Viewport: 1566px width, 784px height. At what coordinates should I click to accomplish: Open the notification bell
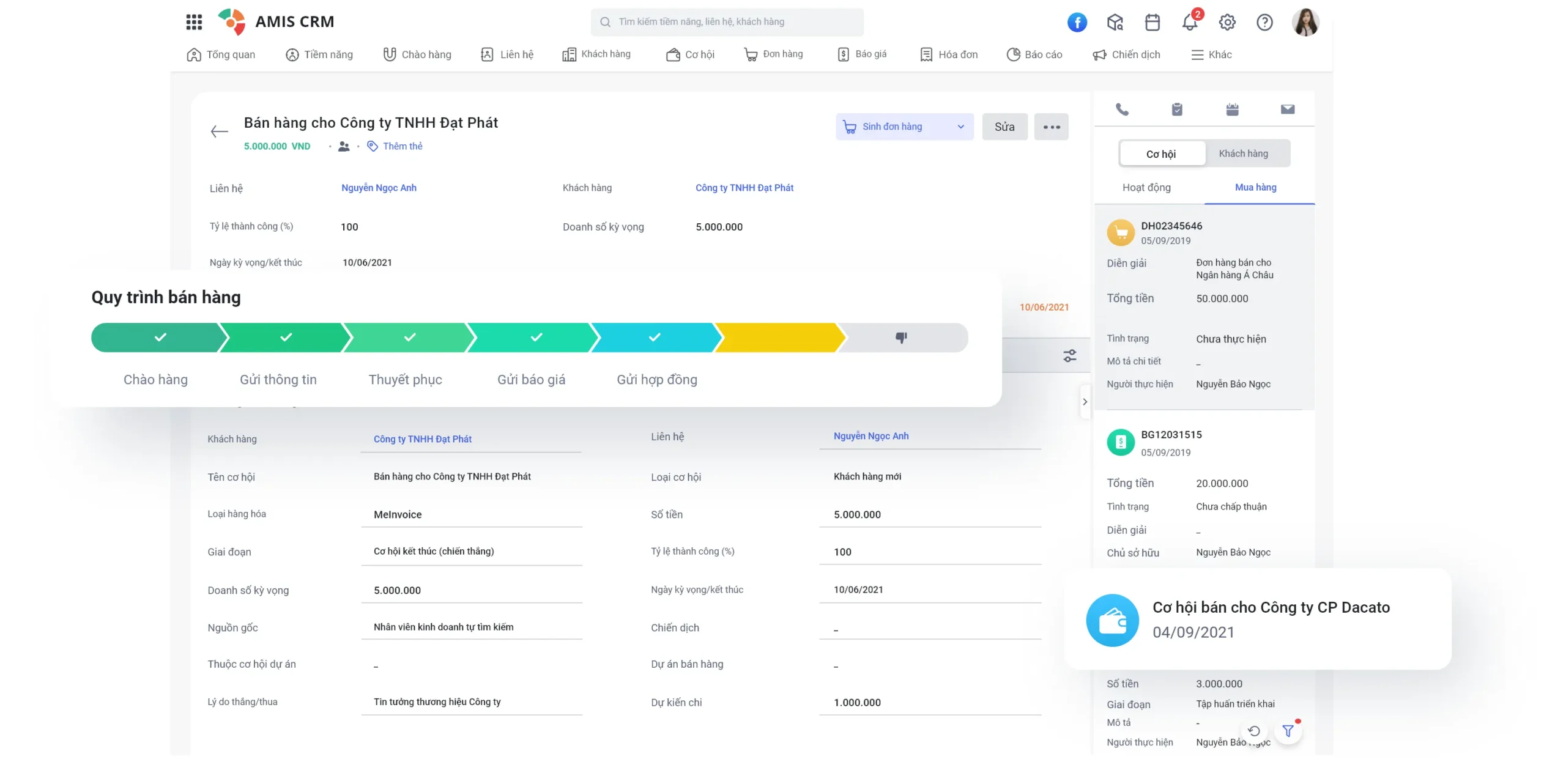1189,23
